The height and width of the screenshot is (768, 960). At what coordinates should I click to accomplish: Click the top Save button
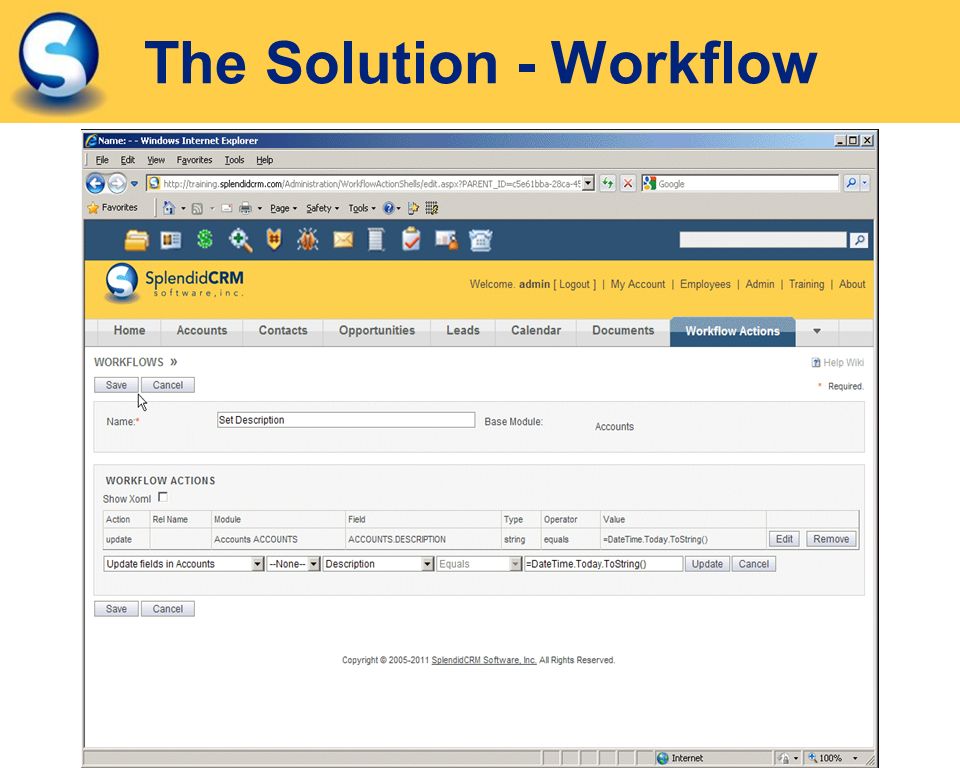point(116,385)
